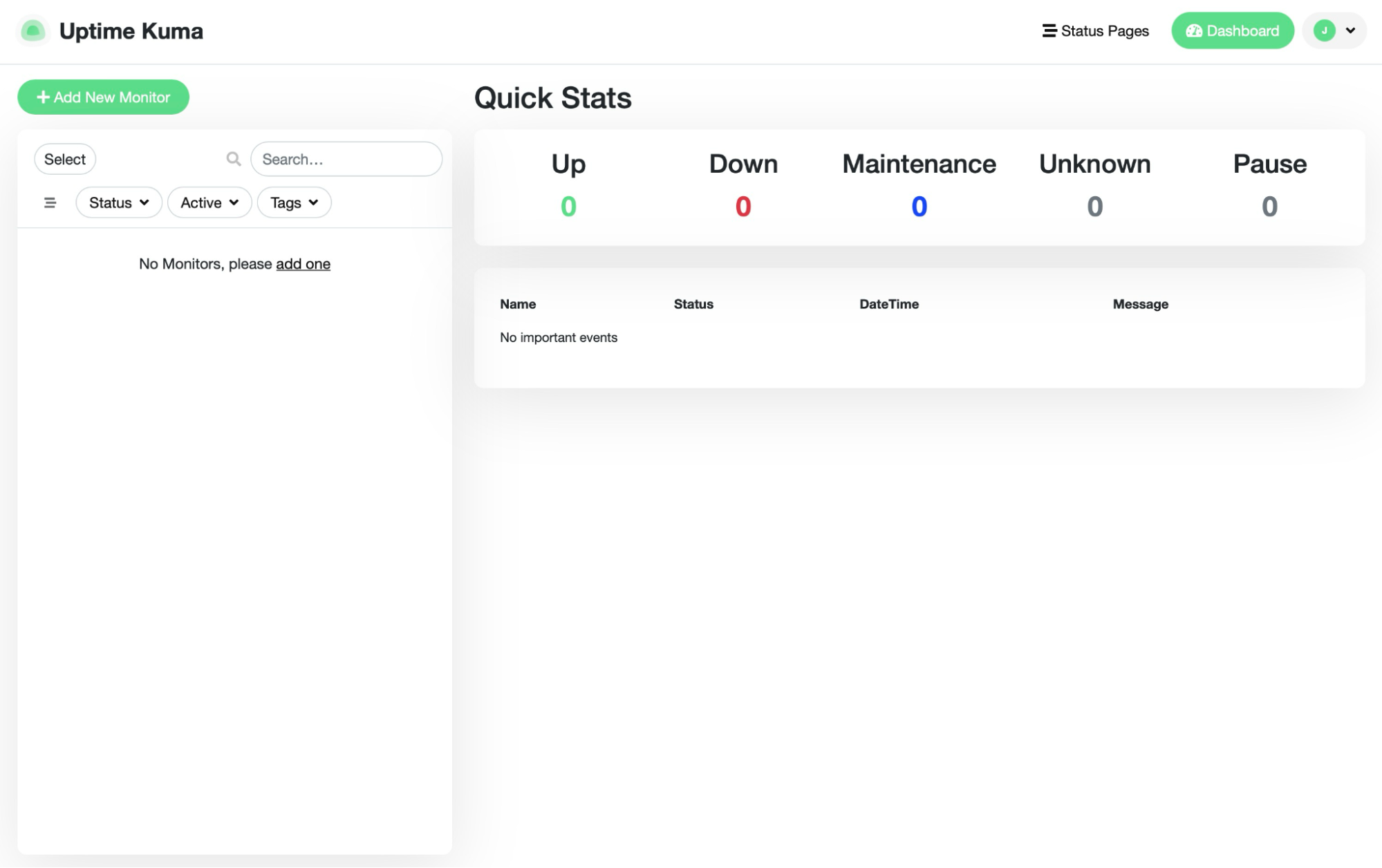Select the red Down counter
Screen dimensions: 1382x868
tap(743, 205)
